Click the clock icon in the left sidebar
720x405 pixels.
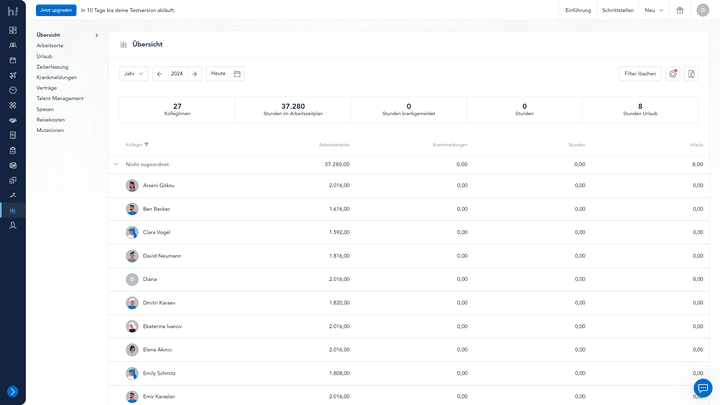pos(13,90)
